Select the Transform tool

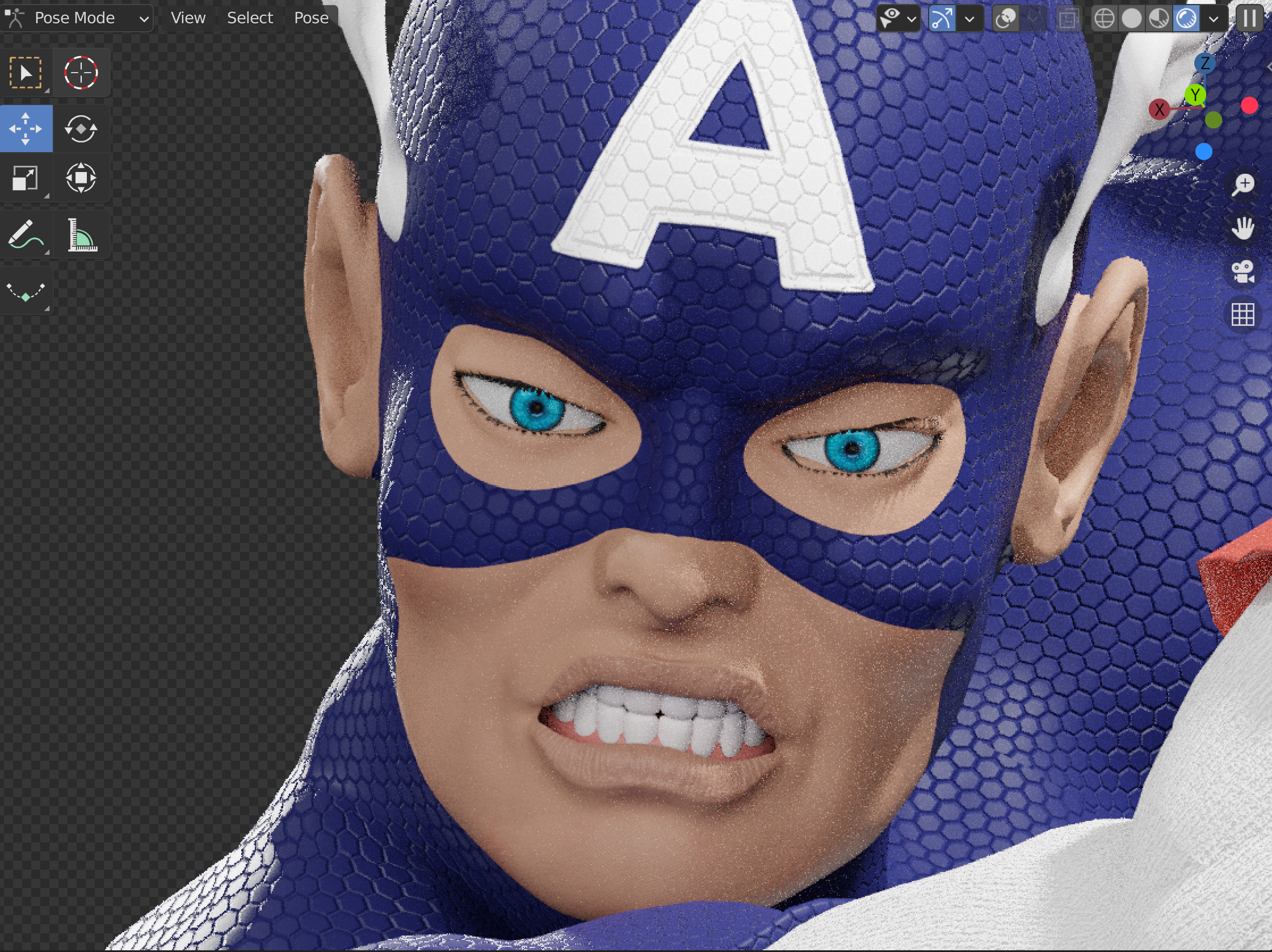[x=81, y=178]
